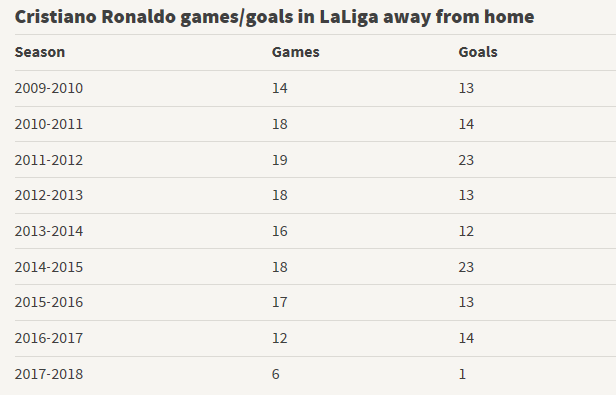Click the 2010-2011 season cell

coord(49,124)
